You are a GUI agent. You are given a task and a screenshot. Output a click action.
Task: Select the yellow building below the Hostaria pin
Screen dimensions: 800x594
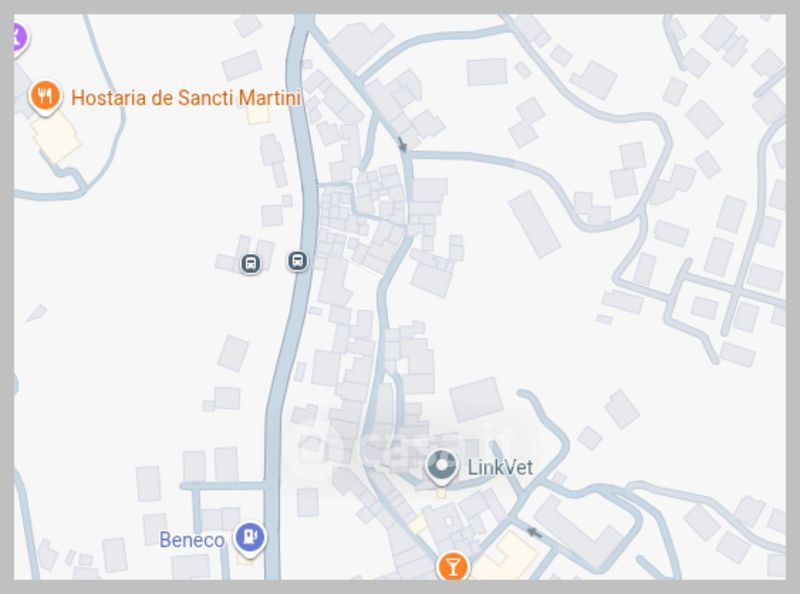coord(56,136)
